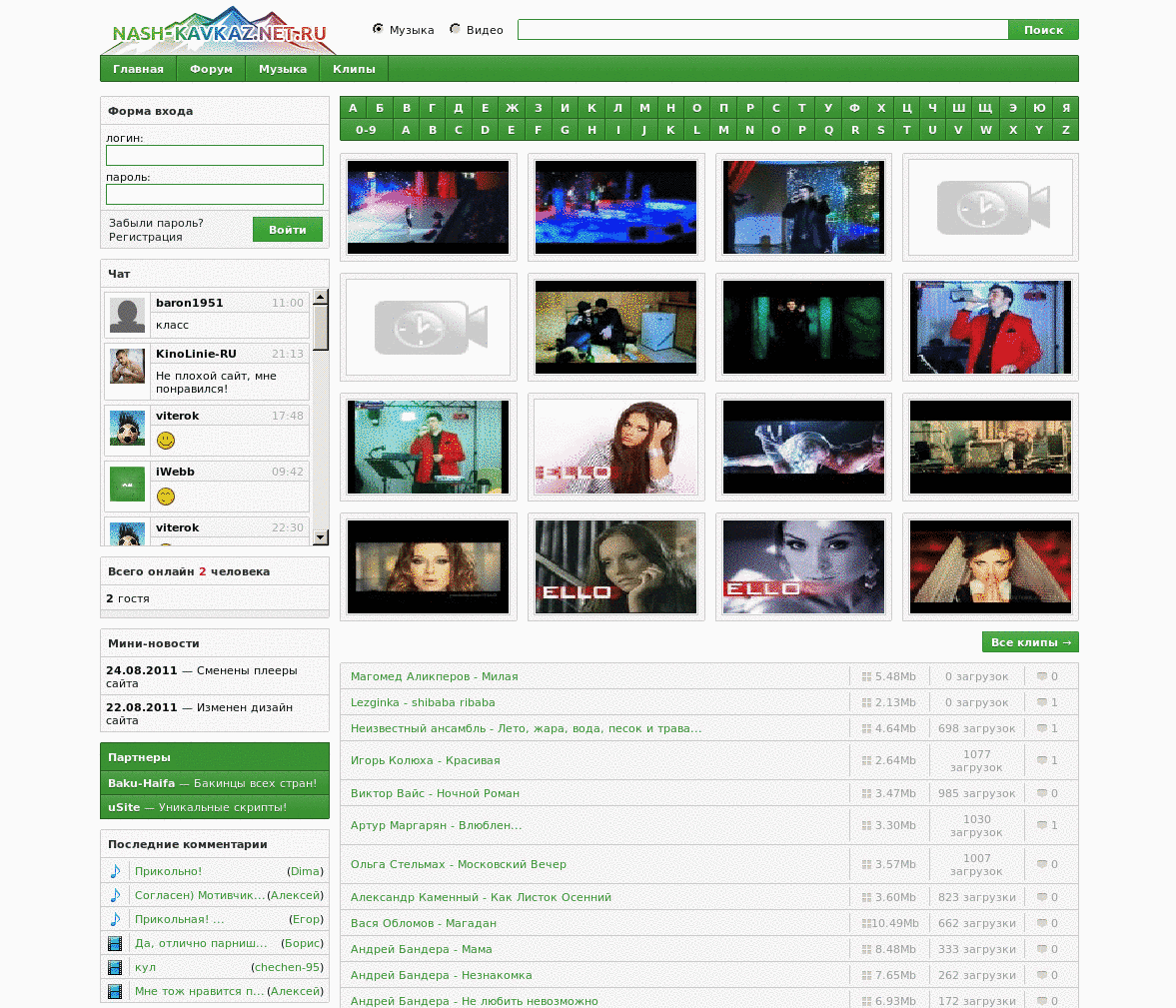Open the "Клипы" menu tab
Viewport: 1176px width, 1008px height.
point(354,69)
